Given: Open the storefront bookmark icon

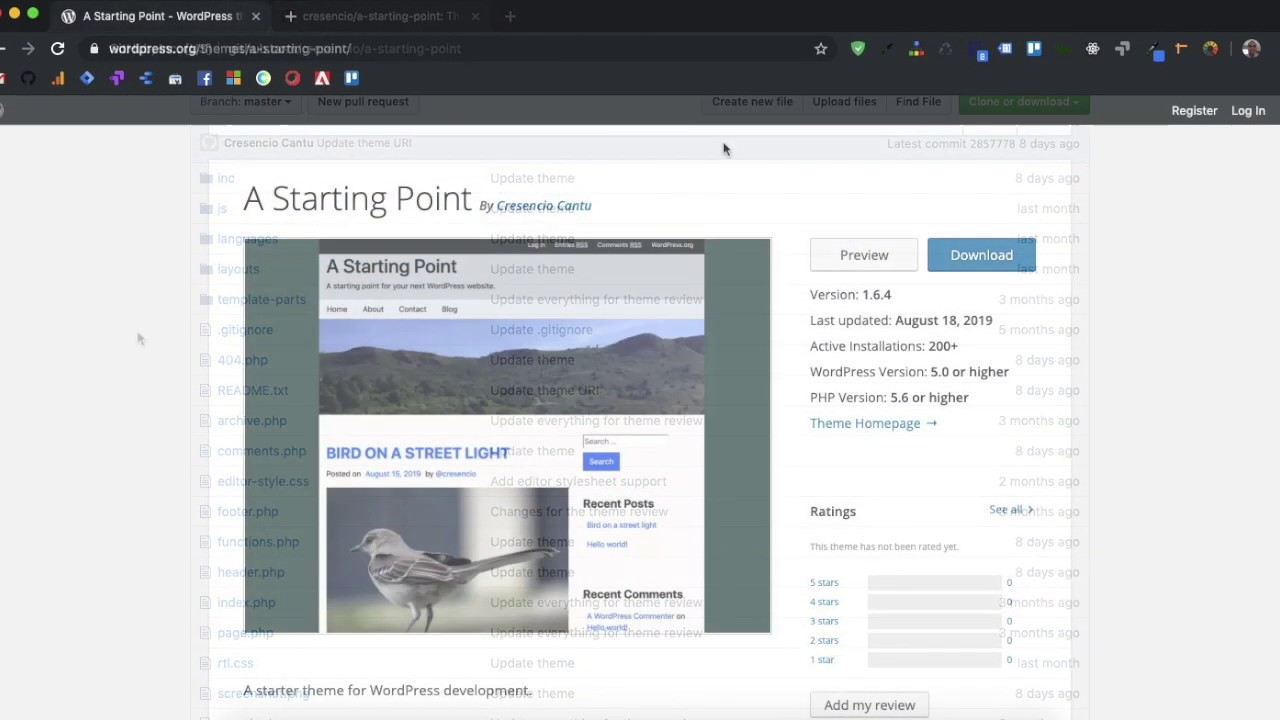Looking at the screenshot, I should pos(175,78).
